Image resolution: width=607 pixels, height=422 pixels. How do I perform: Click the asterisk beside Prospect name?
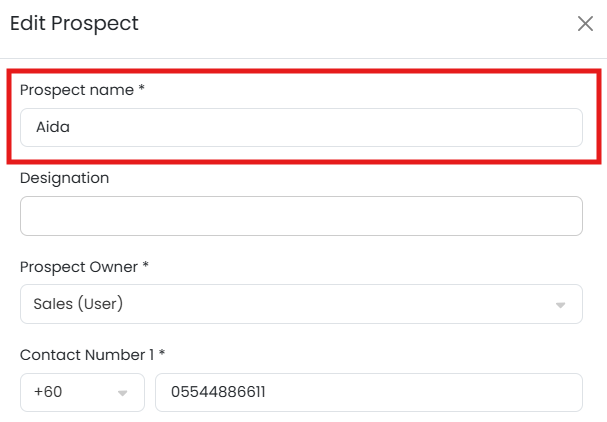pos(142,89)
